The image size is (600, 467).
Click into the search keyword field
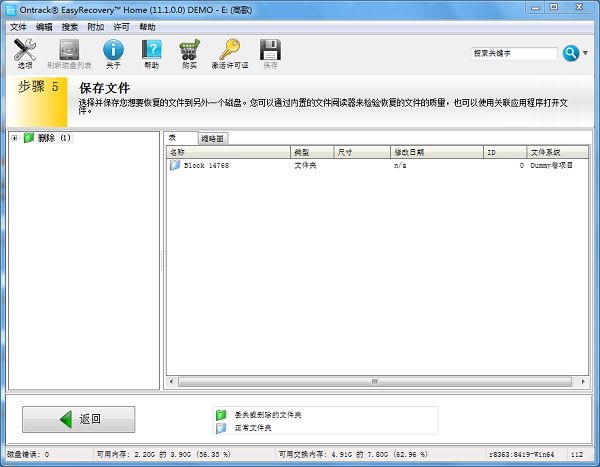coord(514,53)
